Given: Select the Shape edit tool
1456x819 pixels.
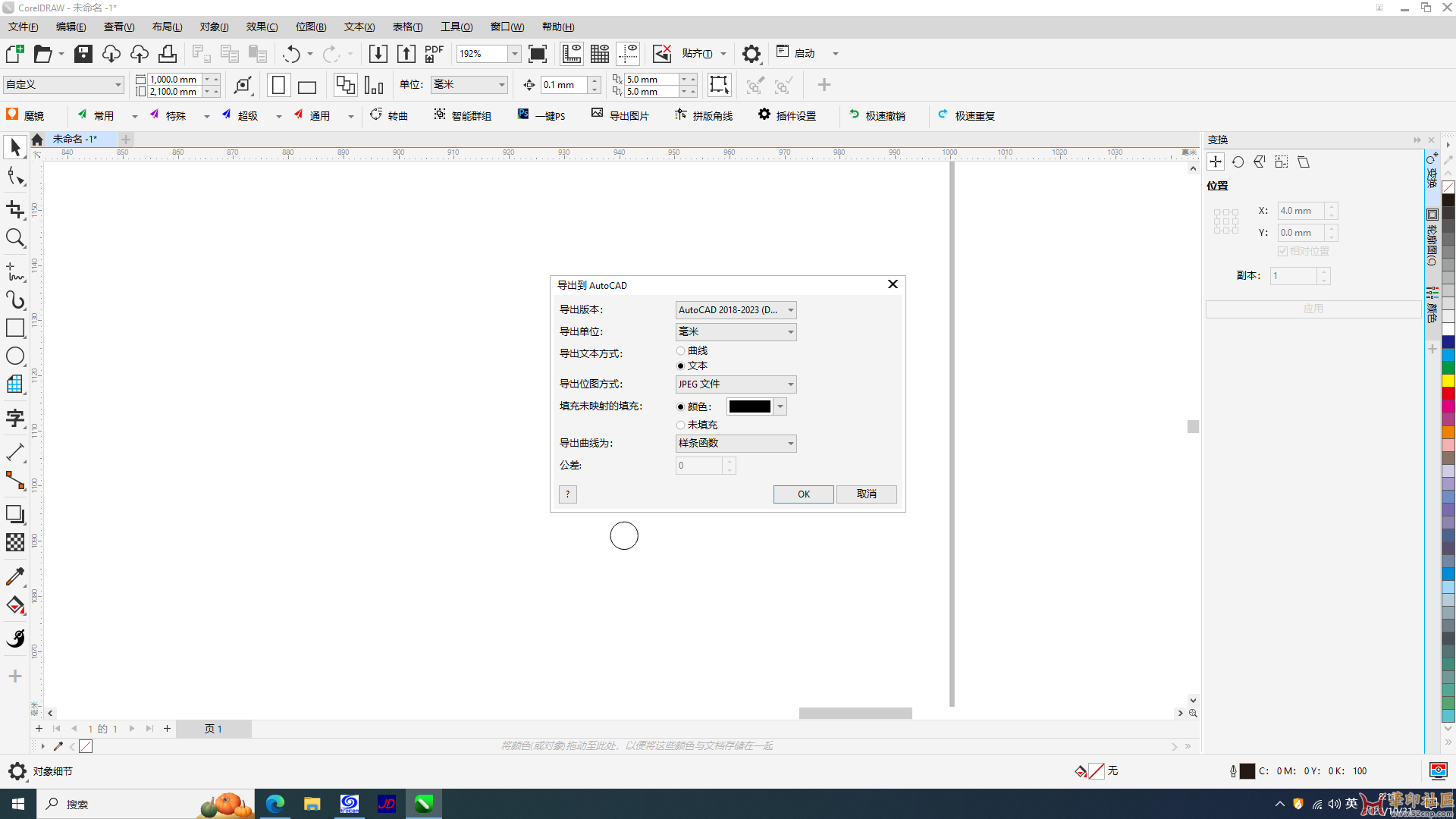Looking at the screenshot, I should tap(15, 177).
